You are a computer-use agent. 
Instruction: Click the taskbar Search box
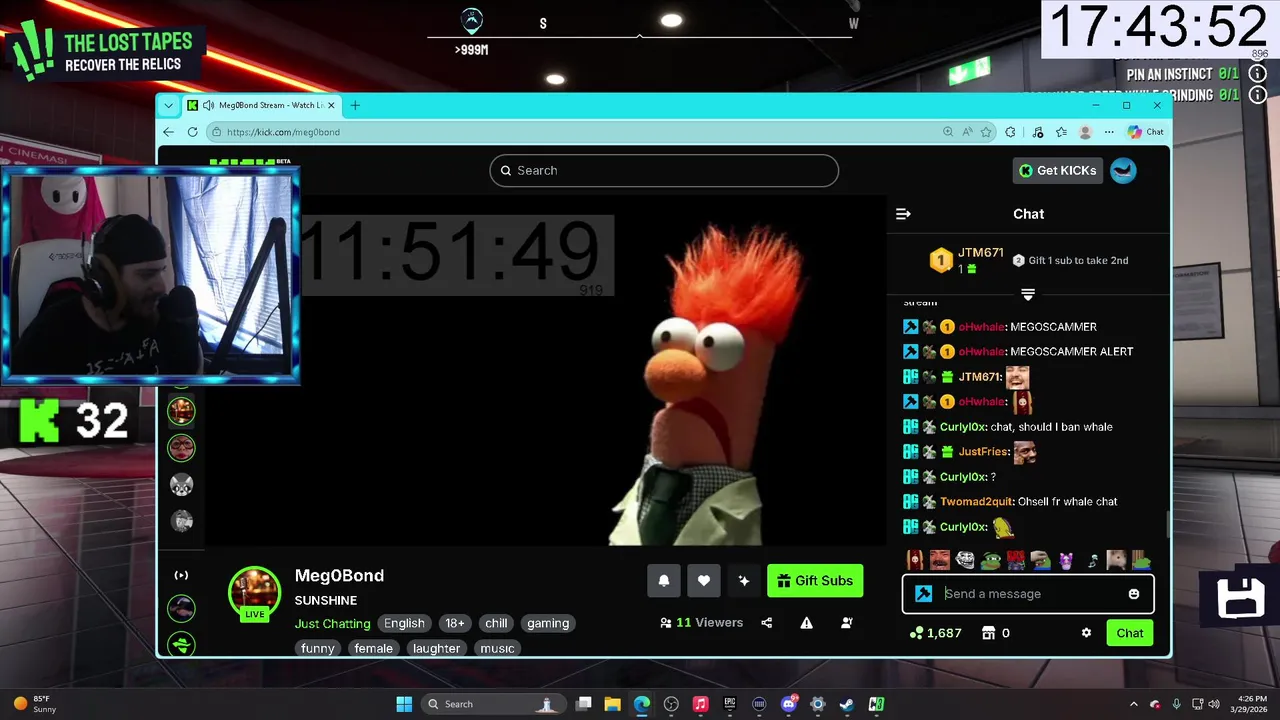tap(492, 704)
